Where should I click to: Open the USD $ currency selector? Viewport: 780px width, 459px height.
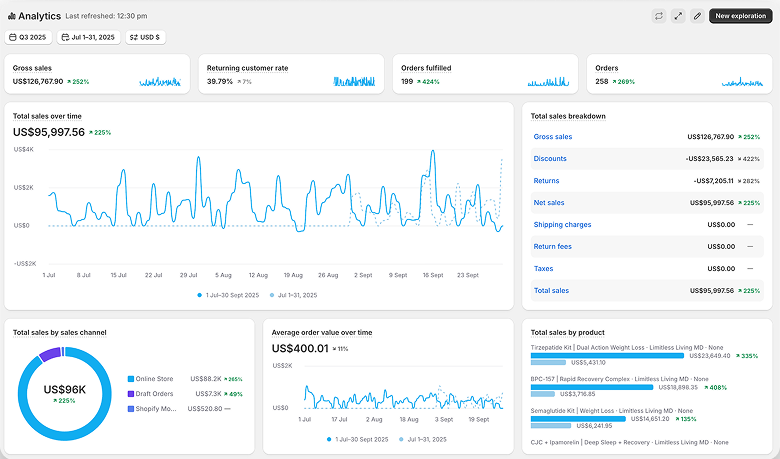(x=145, y=37)
